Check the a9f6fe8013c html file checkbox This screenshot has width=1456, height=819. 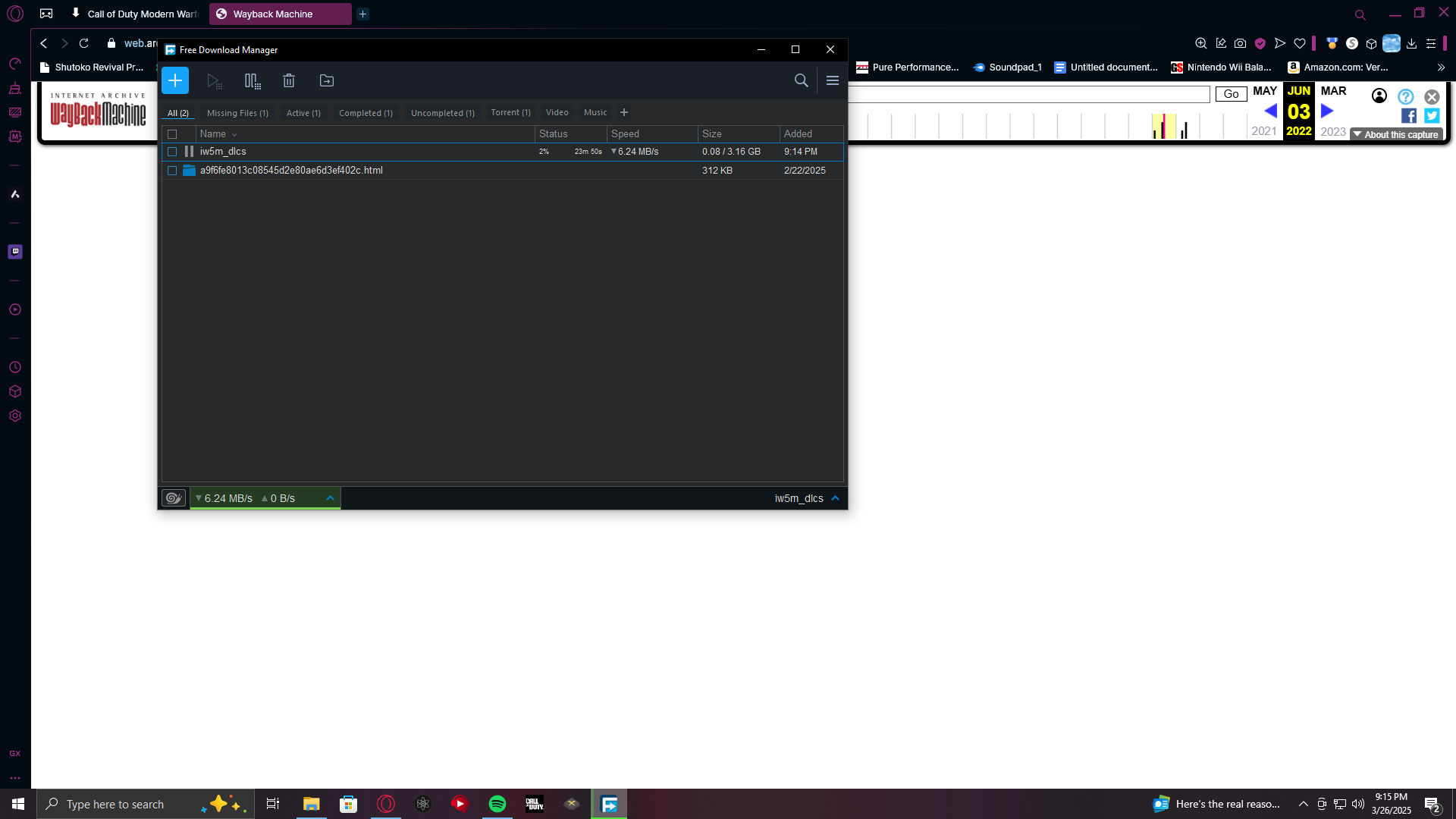pyautogui.click(x=172, y=171)
